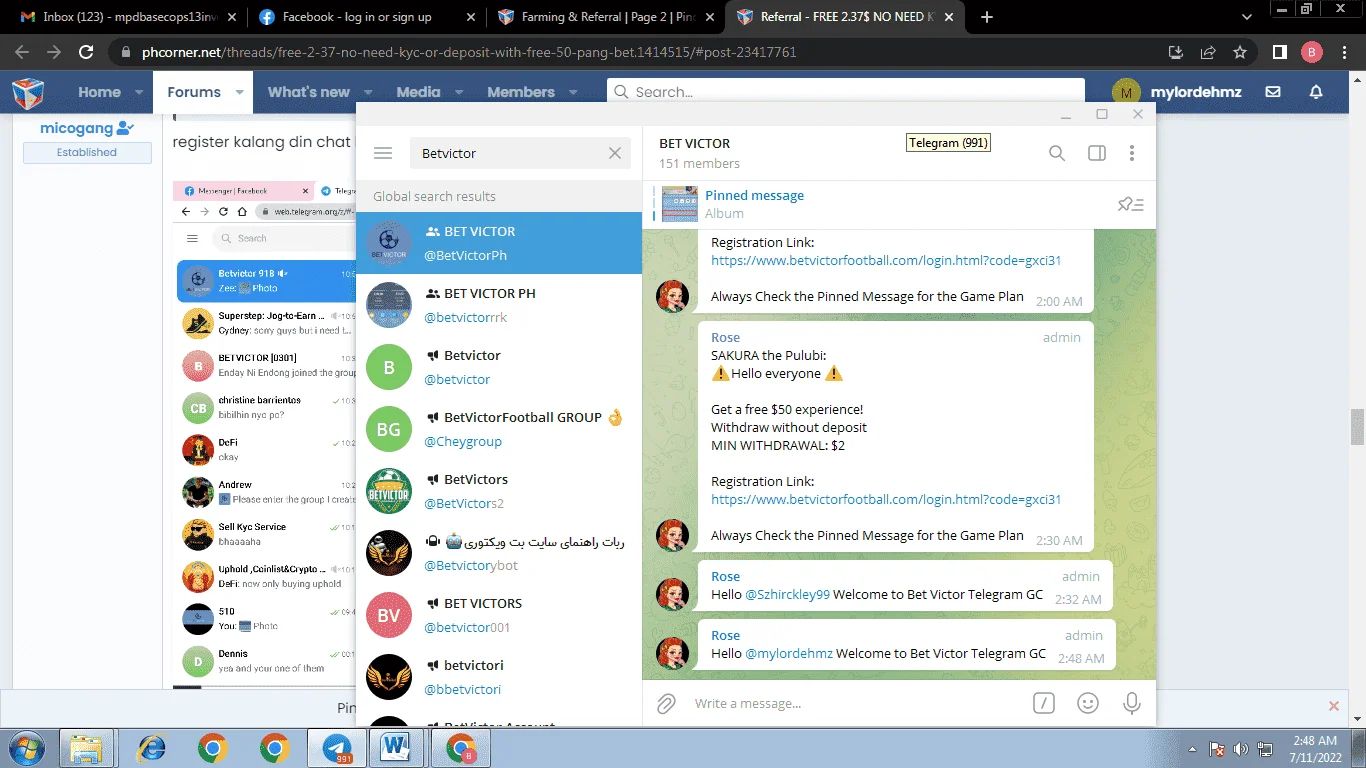Viewport: 1366px width, 768px height.
Task: Open forum alerts bell icon
Action: click(1316, 92)
